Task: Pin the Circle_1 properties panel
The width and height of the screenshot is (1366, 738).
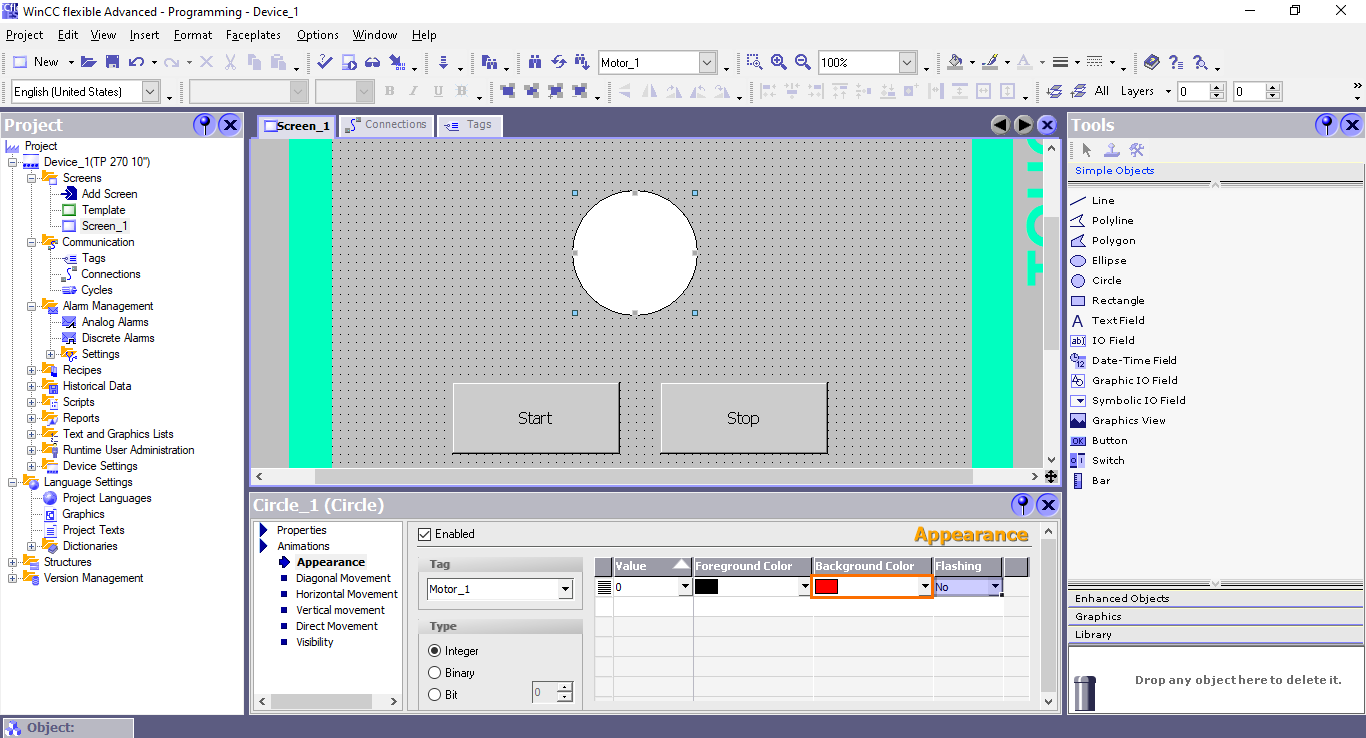Action: point(1022,504)
